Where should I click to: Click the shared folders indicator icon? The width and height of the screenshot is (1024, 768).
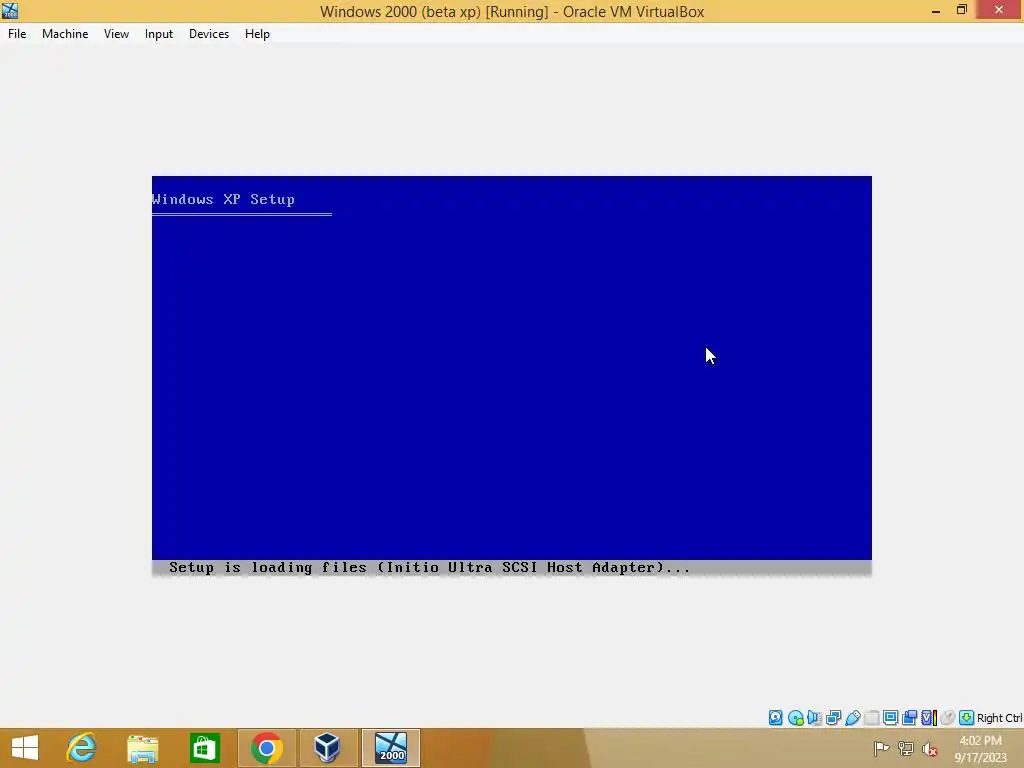[x=871, y=718]
